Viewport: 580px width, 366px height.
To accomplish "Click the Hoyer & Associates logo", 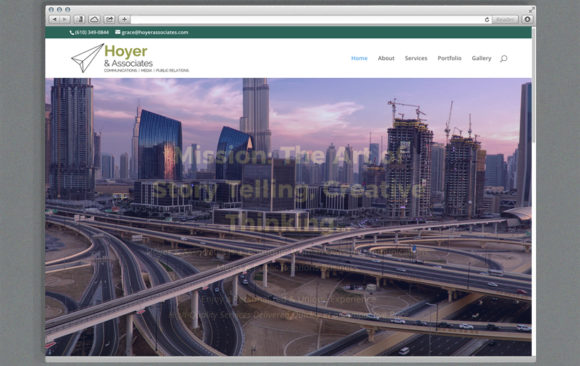I will click(130, 58).
